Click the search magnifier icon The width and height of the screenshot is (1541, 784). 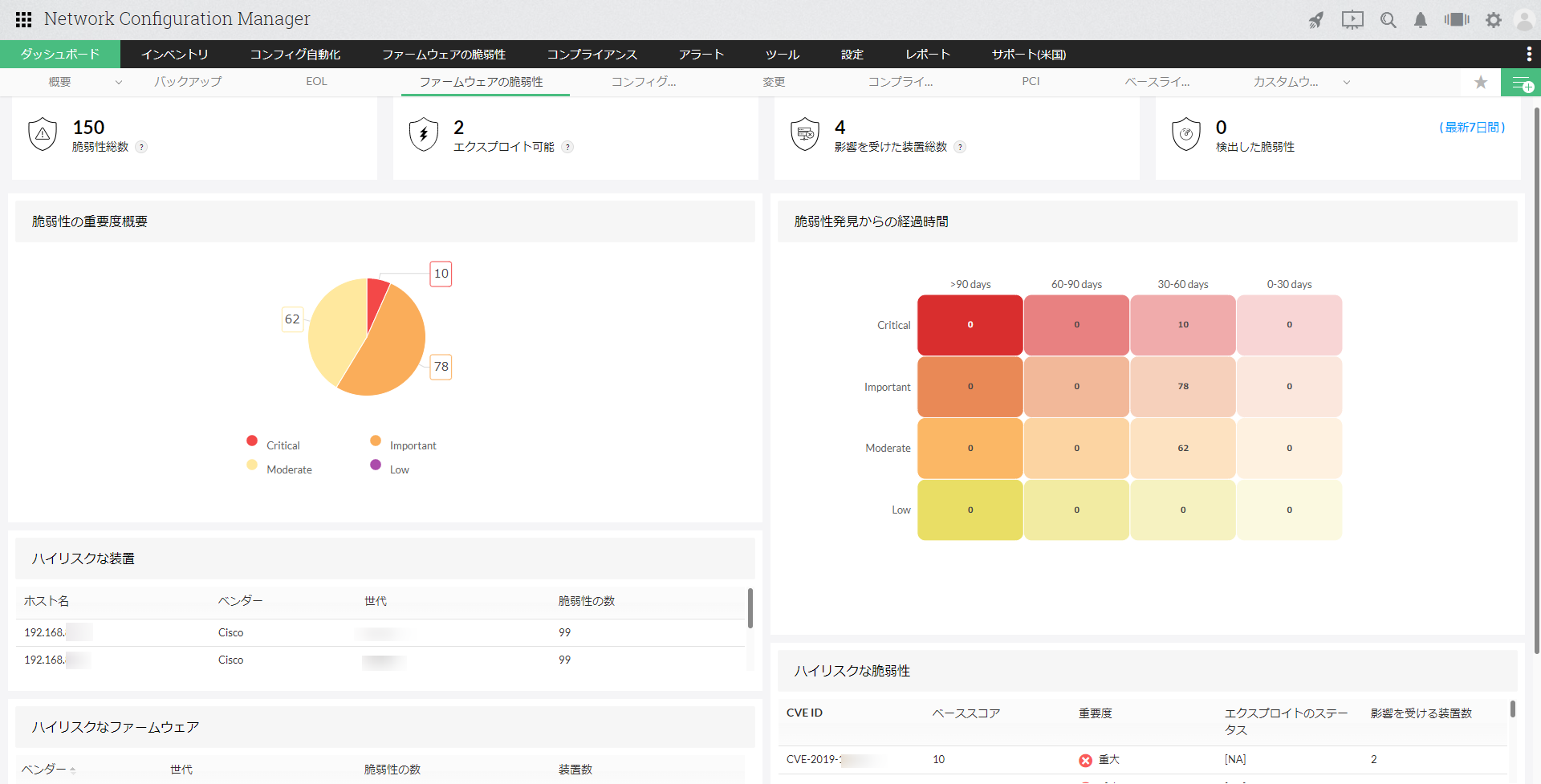(x=1388, y=20)
